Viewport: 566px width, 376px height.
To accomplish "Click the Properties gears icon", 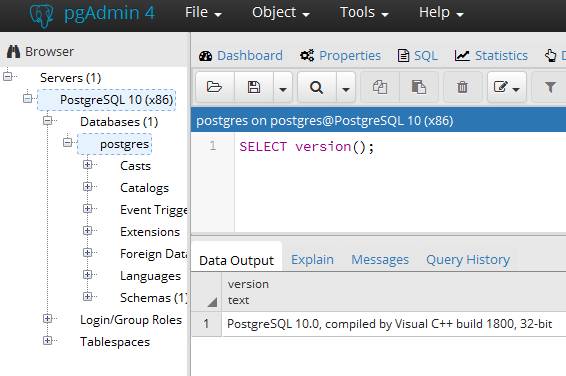I will 307,56.
